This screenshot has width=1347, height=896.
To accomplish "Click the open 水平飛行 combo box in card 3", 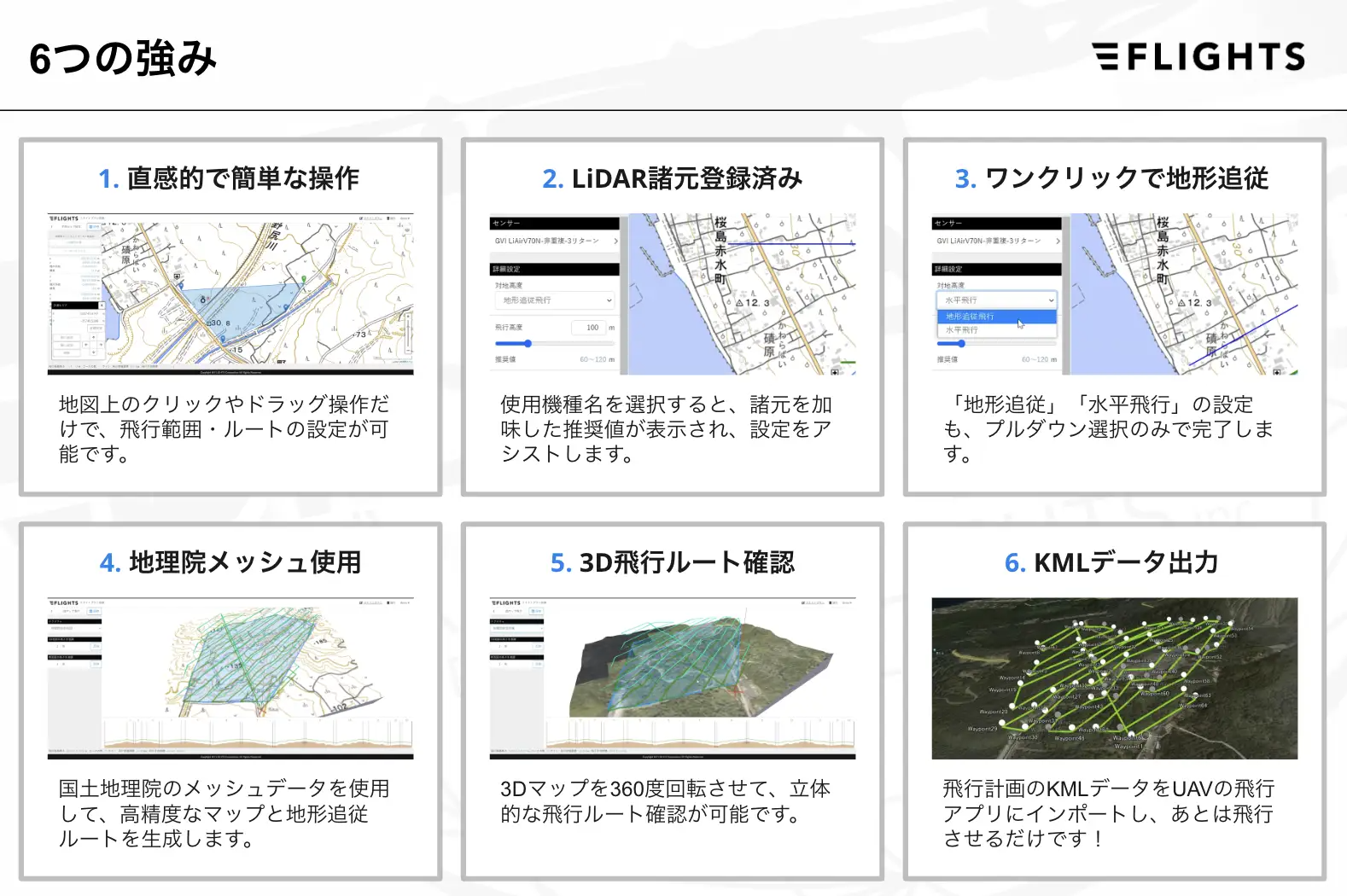I will [996, 300].
